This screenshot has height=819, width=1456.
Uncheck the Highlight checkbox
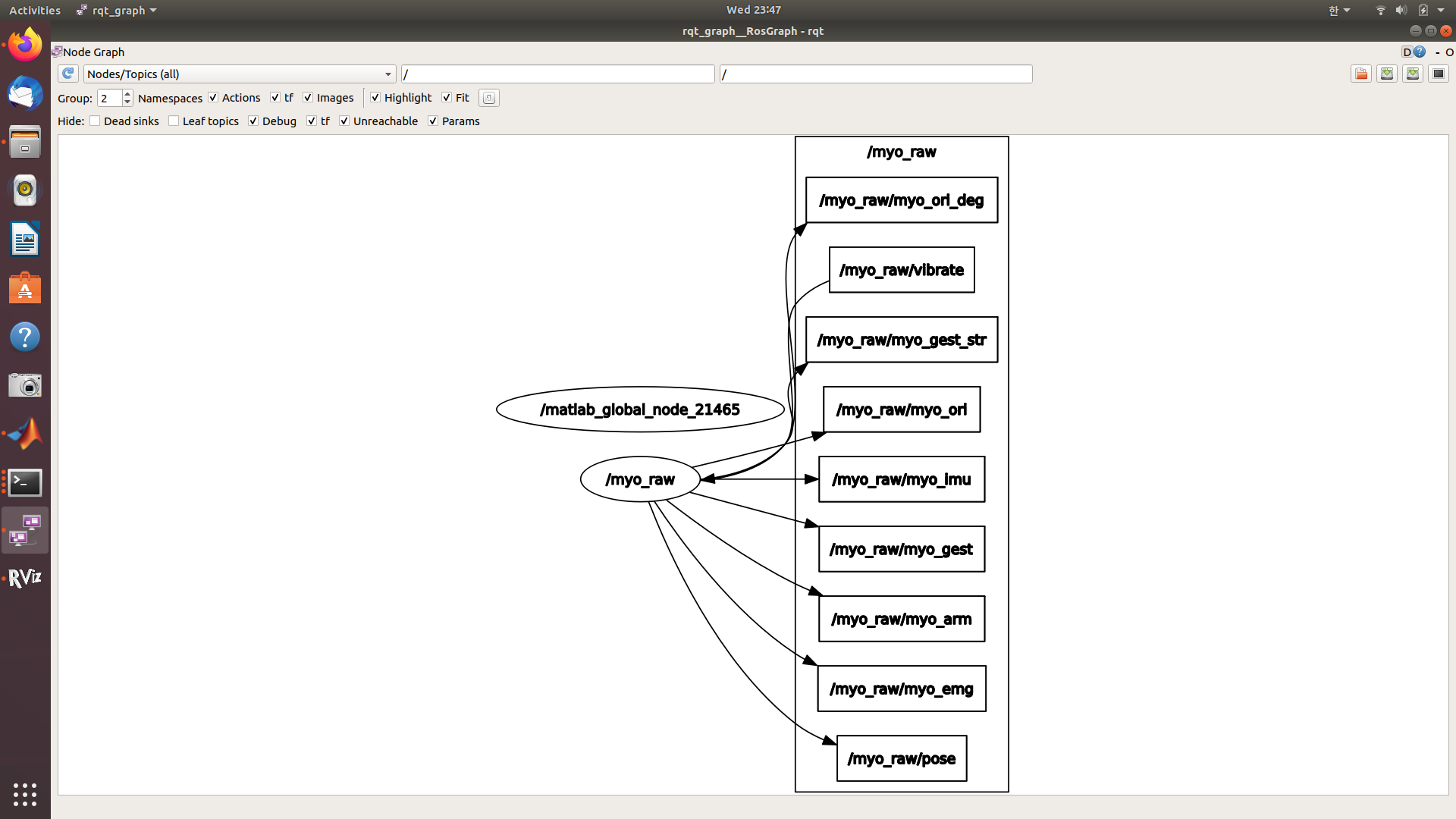375,98
